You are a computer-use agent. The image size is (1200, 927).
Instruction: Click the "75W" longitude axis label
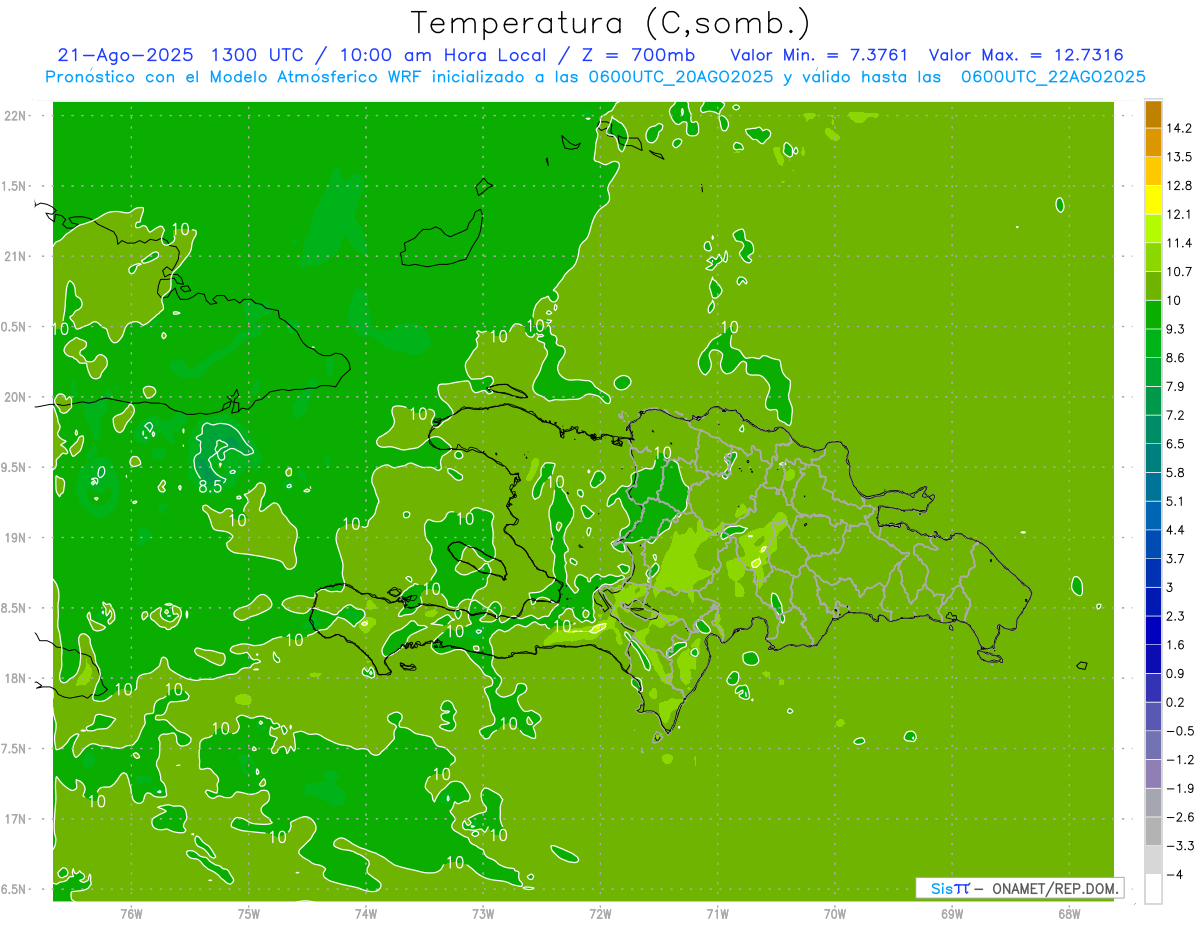[x=248, y=913]
